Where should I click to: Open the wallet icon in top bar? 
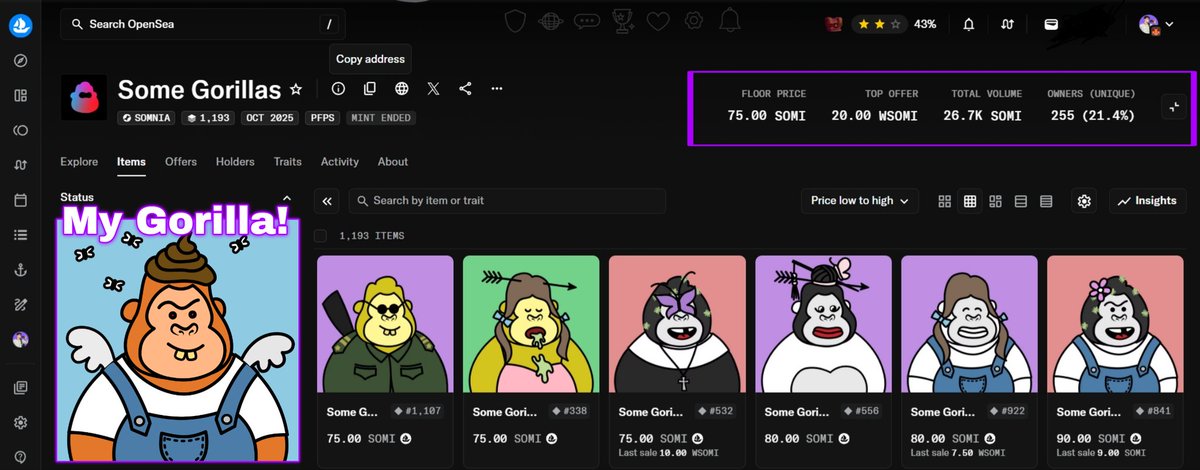pos(1051,24)
